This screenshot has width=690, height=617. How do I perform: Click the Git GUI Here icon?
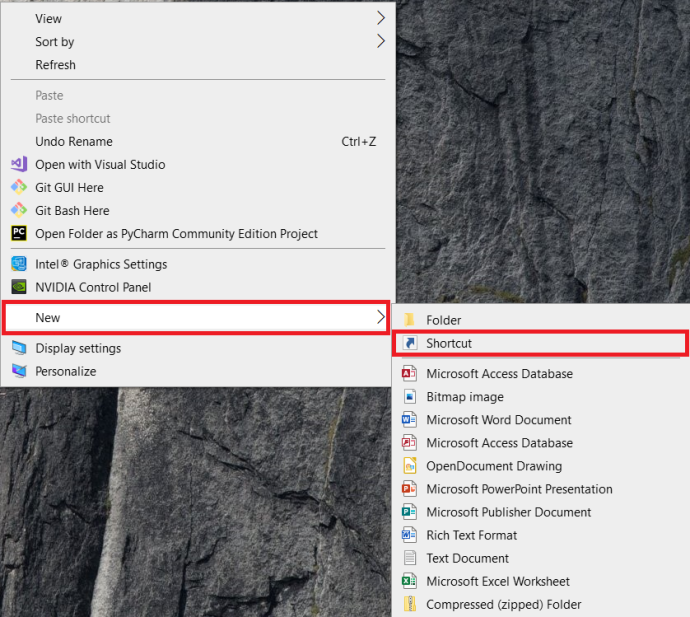(19, 187)
